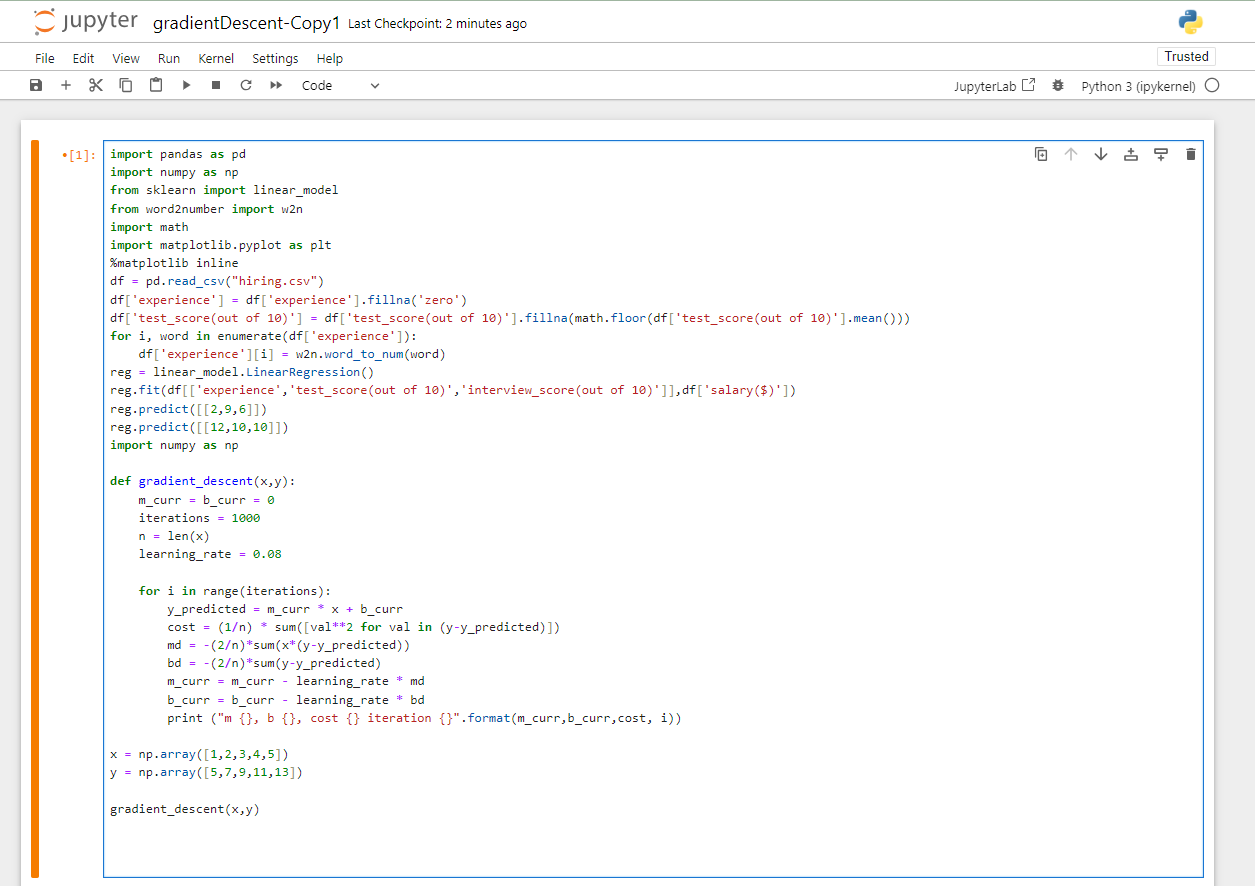Click the cell prompt [1]:
This screenshot has height=886, width=1255.
point(78,155)
